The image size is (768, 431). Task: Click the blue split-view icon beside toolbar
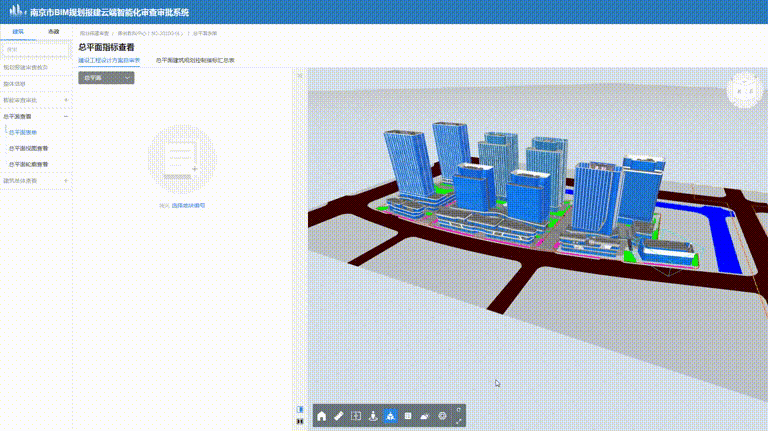click(300, 409)
